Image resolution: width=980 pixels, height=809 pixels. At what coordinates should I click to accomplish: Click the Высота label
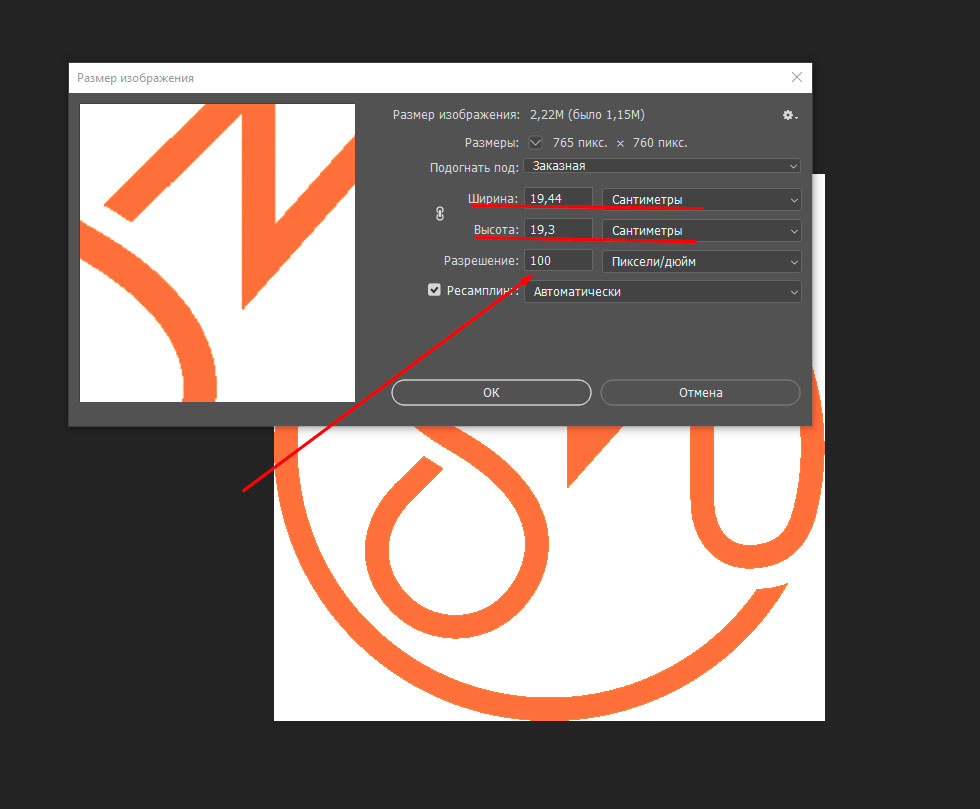pos(496,229)
